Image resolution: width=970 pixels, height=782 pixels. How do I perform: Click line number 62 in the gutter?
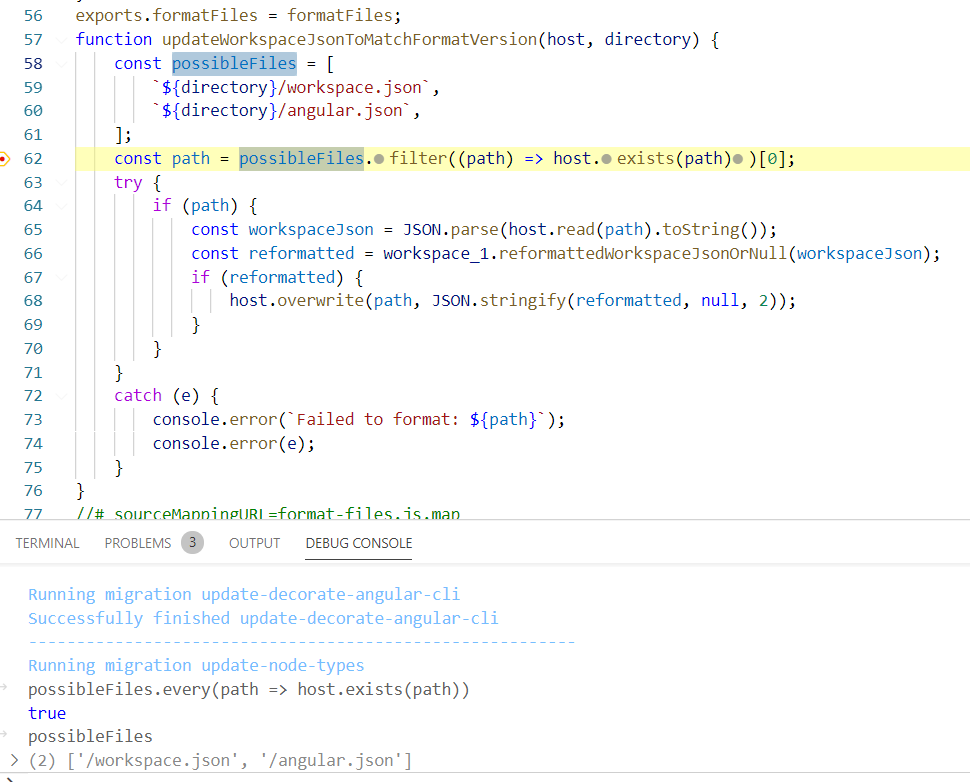tap(33, 159)
